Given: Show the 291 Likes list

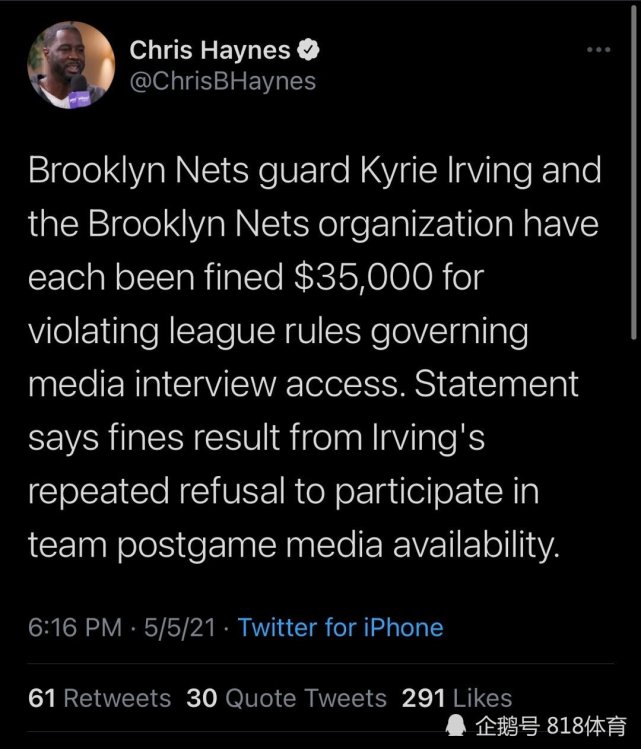Looking at the screenshot, I should 456,698.
